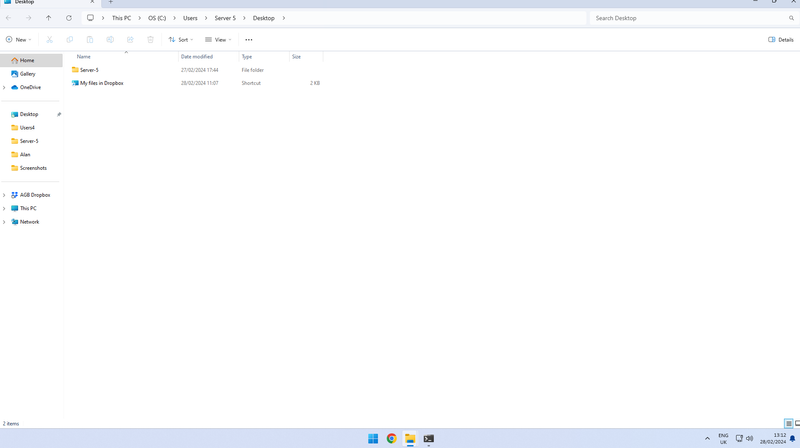The height and width of the screenshot is (448, 800).
Task: Expand the AGB Dropbox tree node
Action: tap(4, 195)
